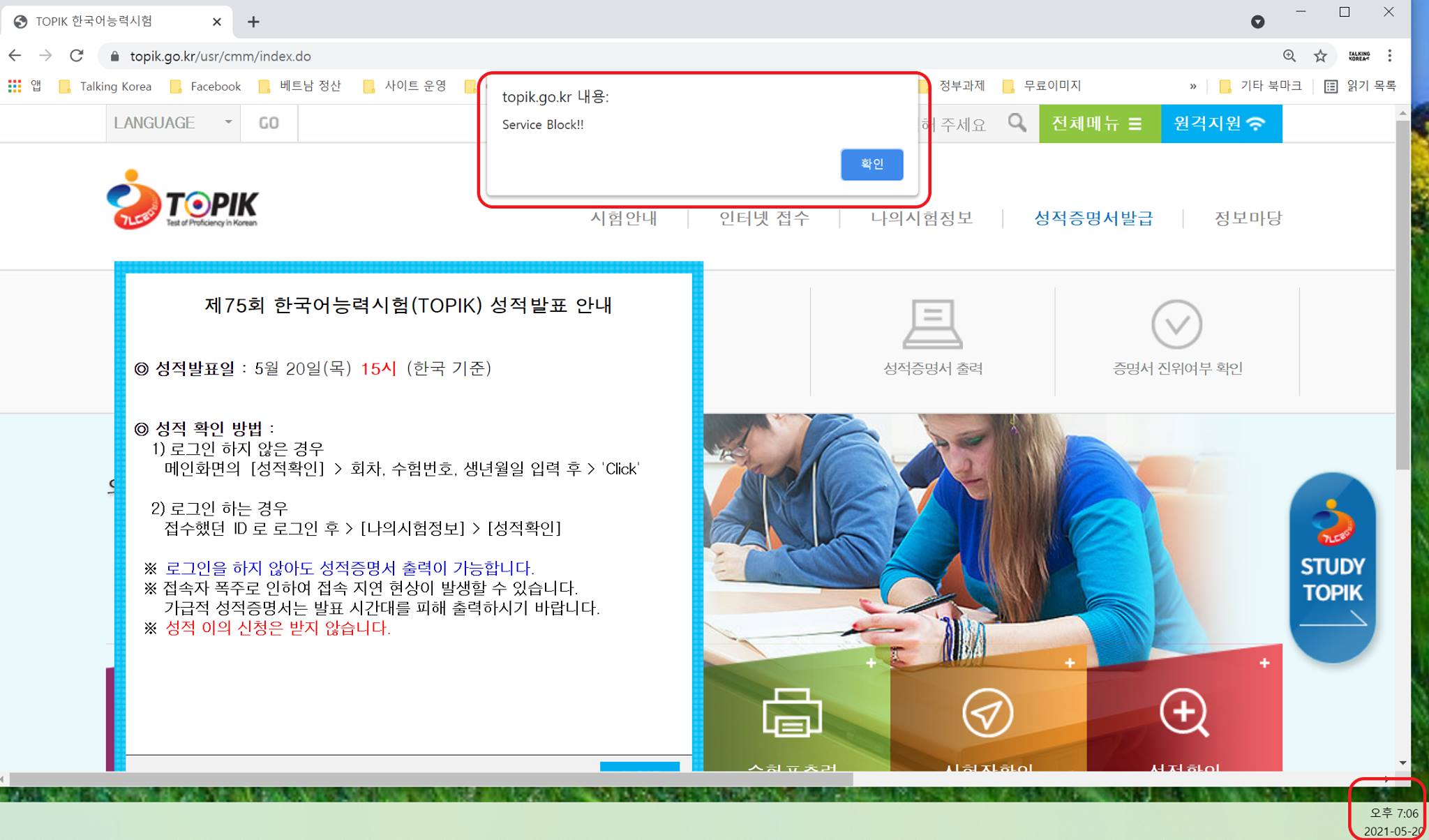Click the Talking Korea extension icon
Image resolution: width=1429 pixels, height=840 pixels.
[1359, 56]
